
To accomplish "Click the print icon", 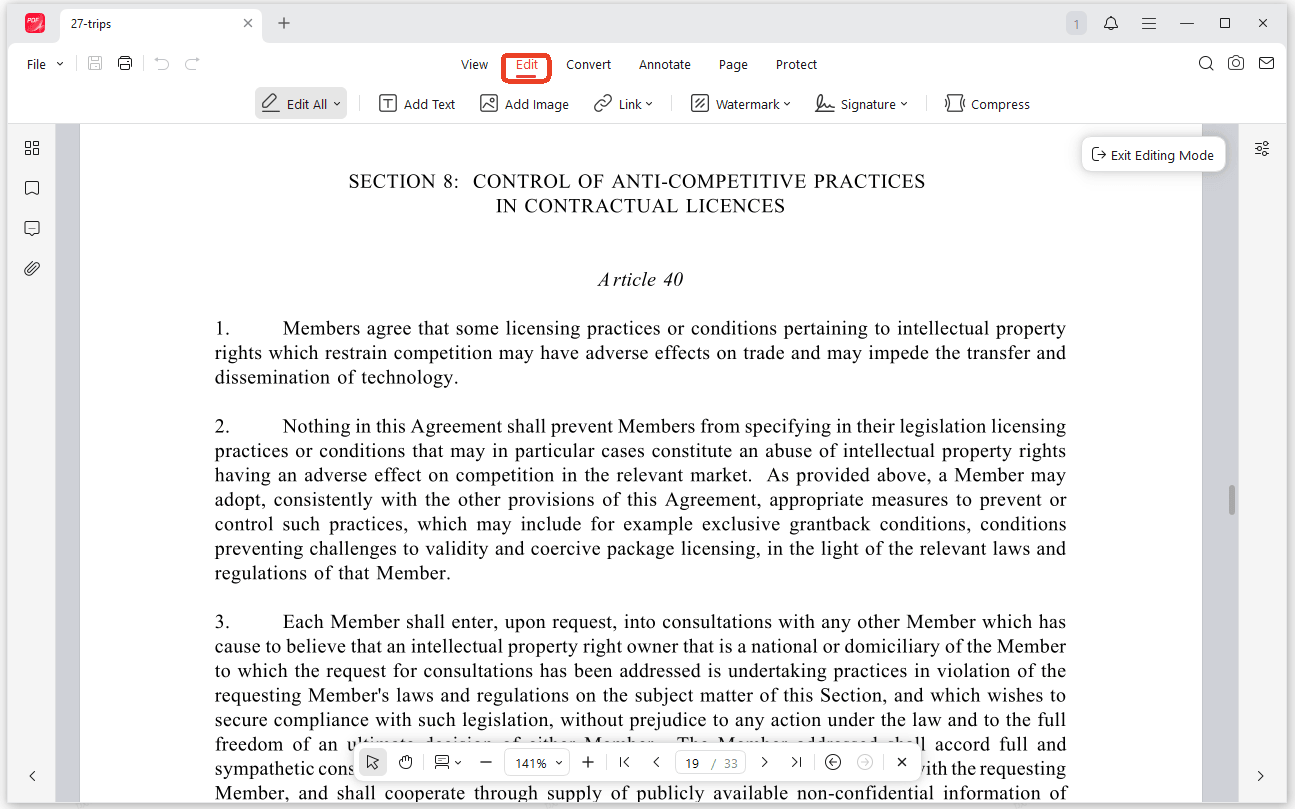I will pyautogui.click(x=125, y=64).
